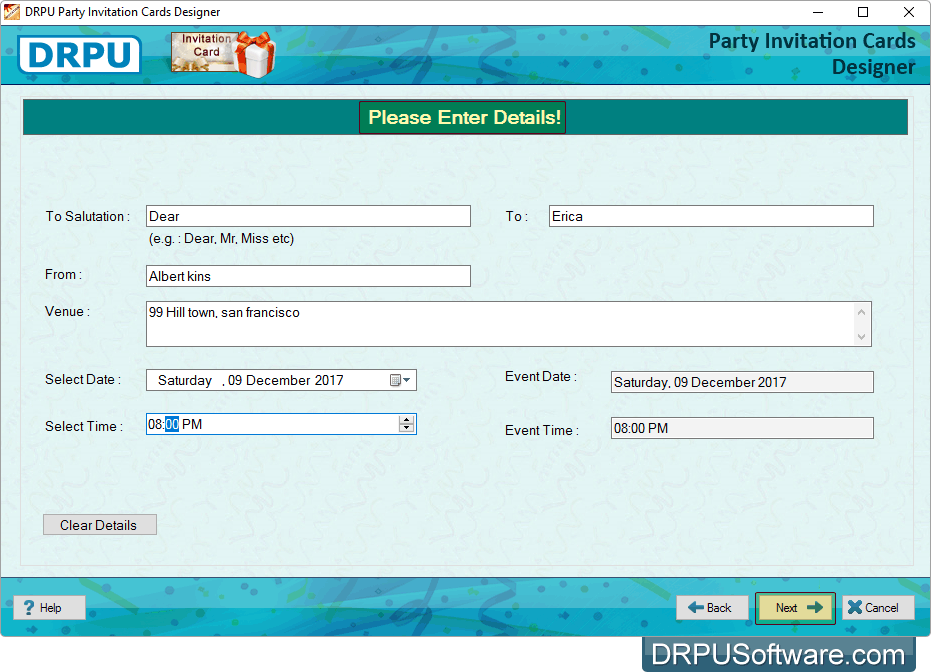931x672 pixels.
Task: Go Back to the previous step
Action: [x=712, y=607]
